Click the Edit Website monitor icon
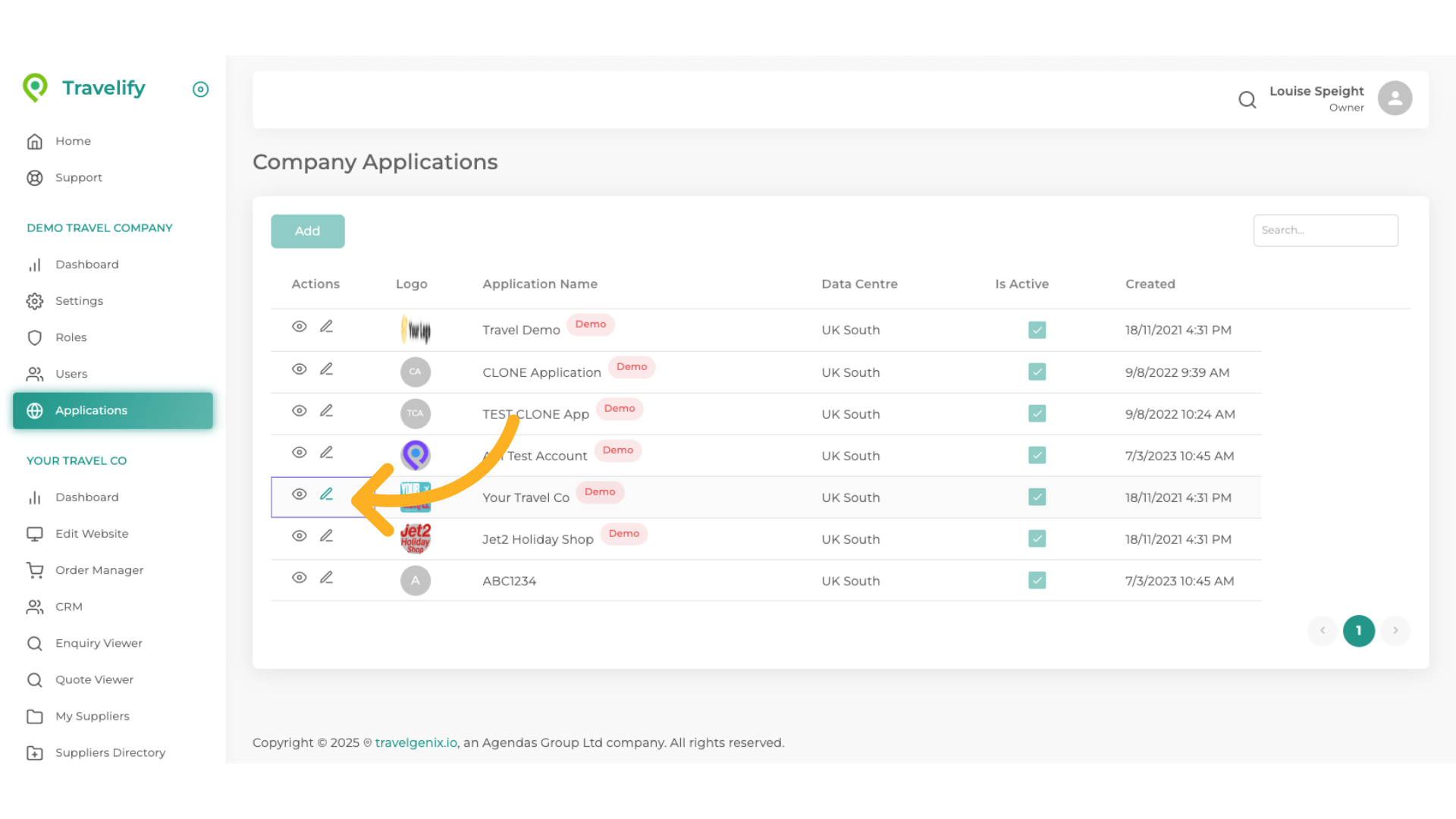The image size is (1456, 819). pyautogui.click(x=35, y=533)
